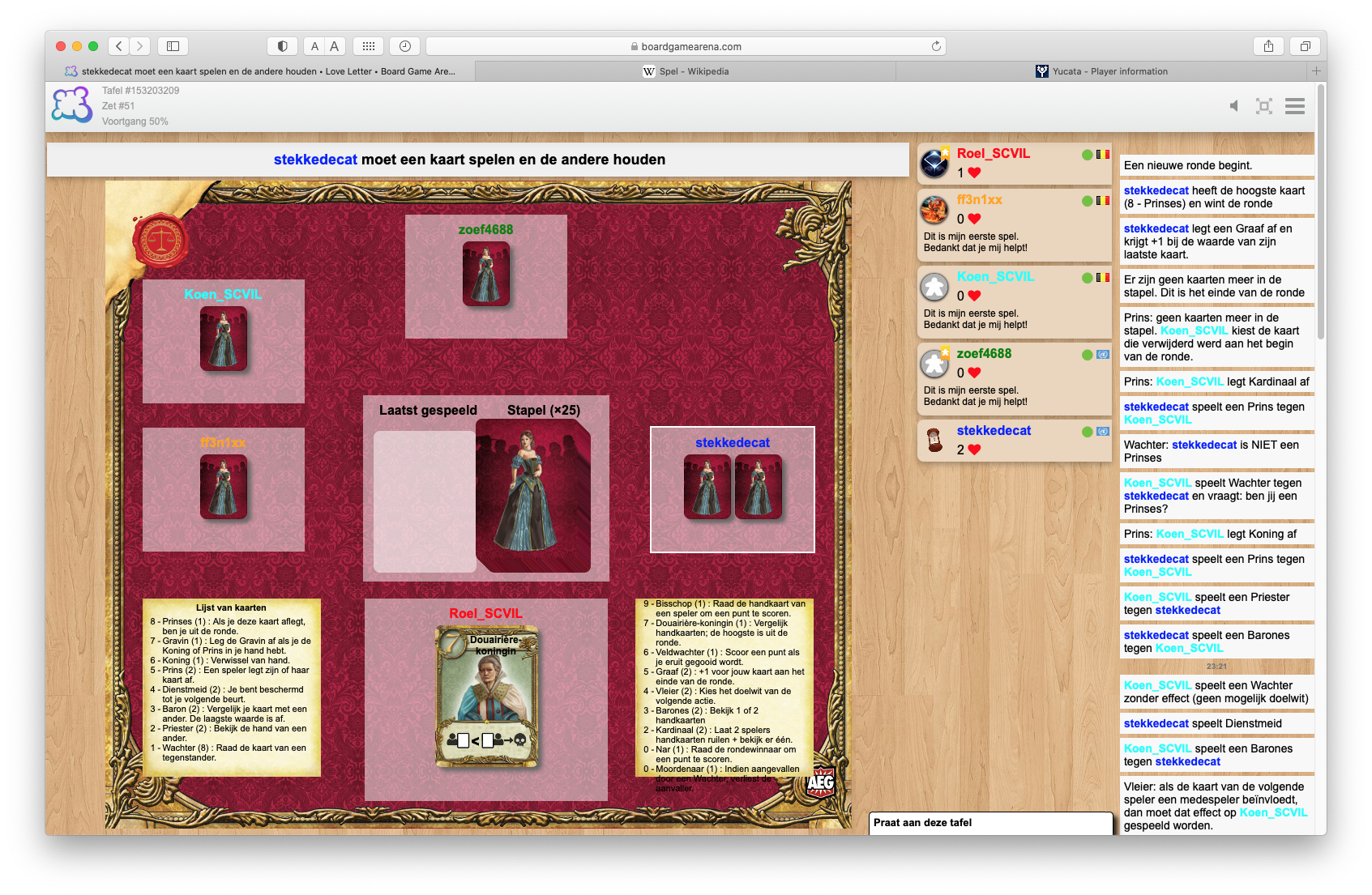Viewport: 1372px width, 895px height.
Task: Open Safari privacy shield report
Action: [x=282, y=46]
